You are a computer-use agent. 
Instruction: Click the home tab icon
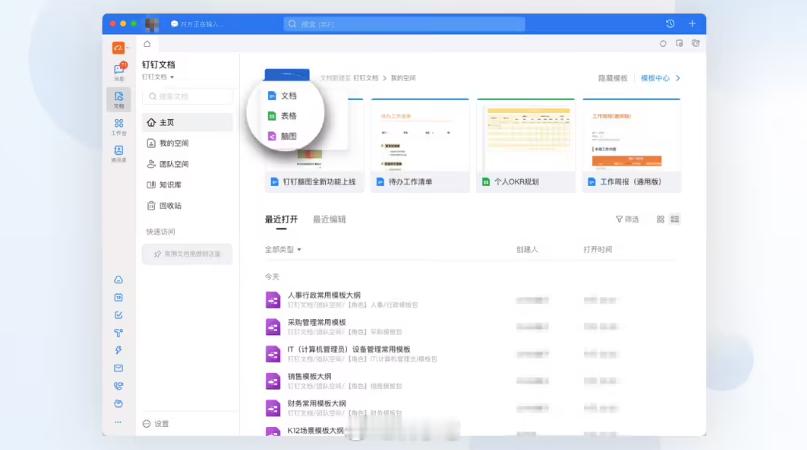147,44
